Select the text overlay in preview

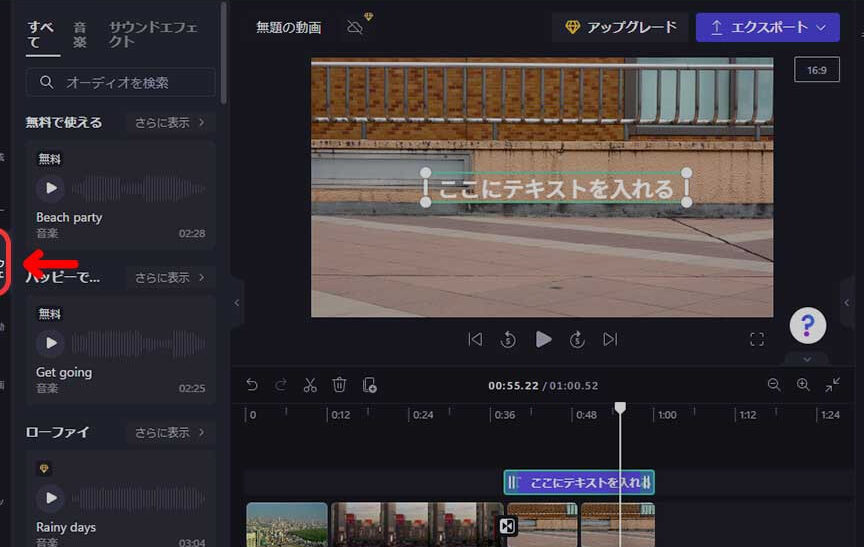click(556, 188)
